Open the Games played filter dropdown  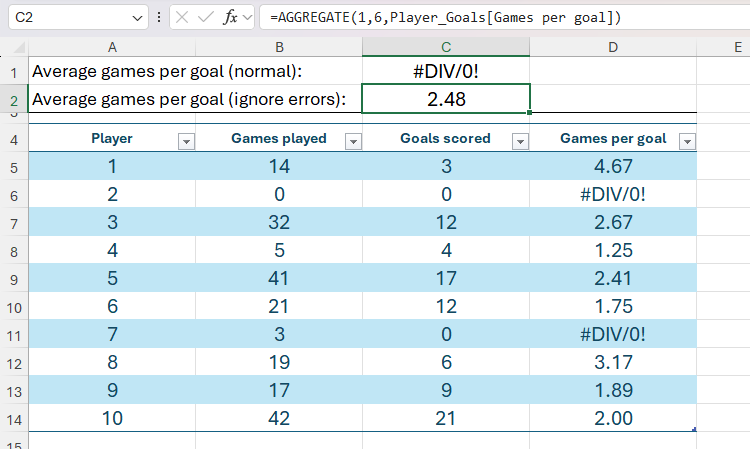(352, 142)
